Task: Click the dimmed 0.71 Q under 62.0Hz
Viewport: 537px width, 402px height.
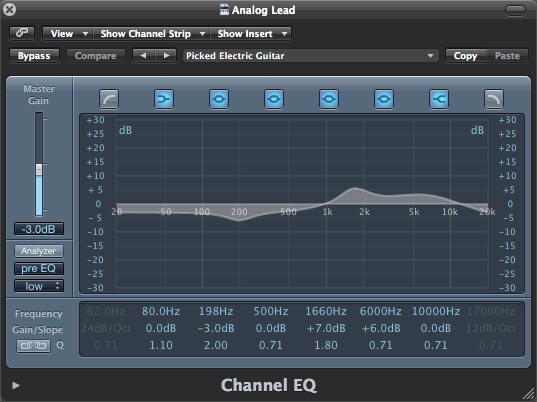Action: [106, 345]
